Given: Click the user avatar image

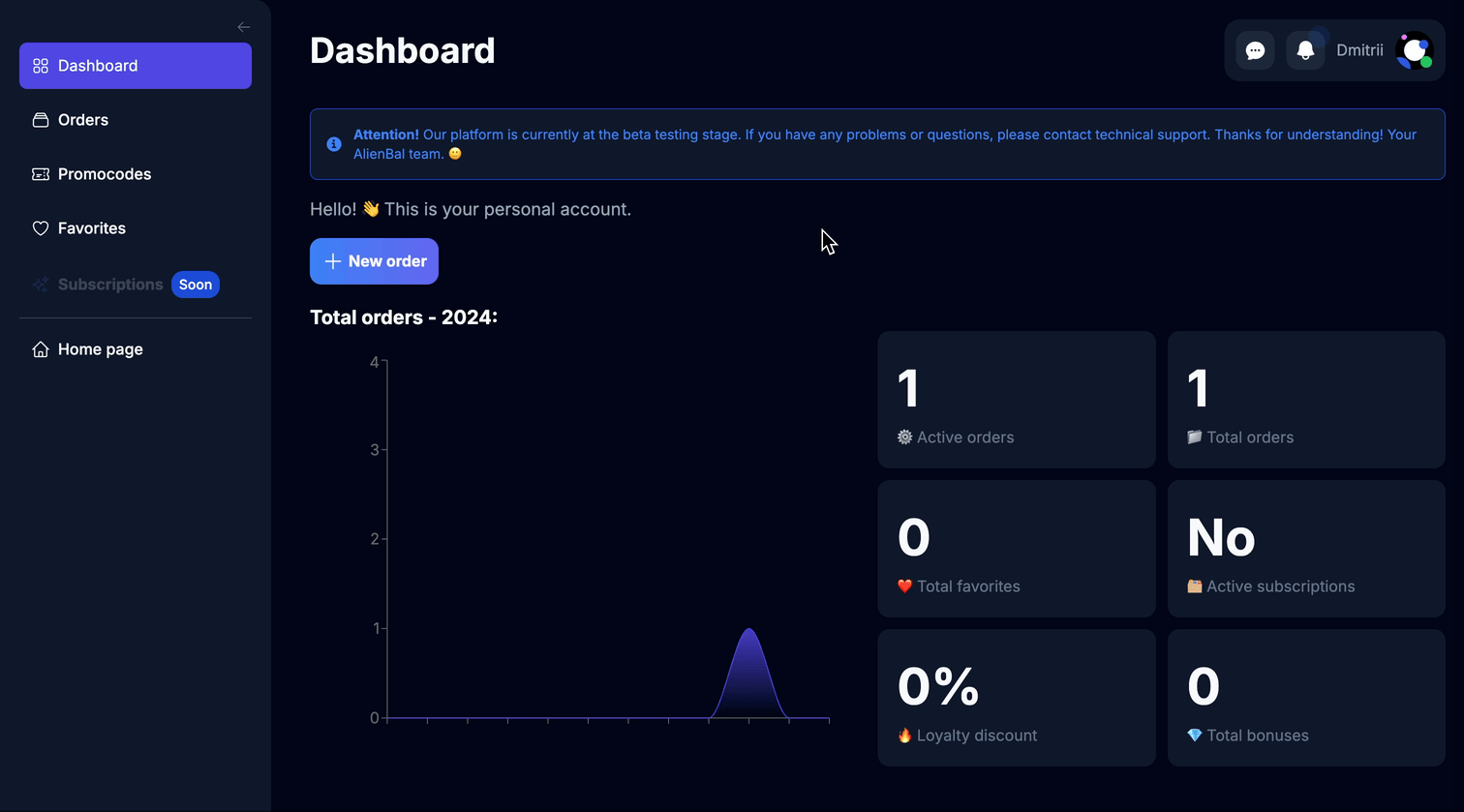Looking at the screenshot, I should click(1414, 50).
